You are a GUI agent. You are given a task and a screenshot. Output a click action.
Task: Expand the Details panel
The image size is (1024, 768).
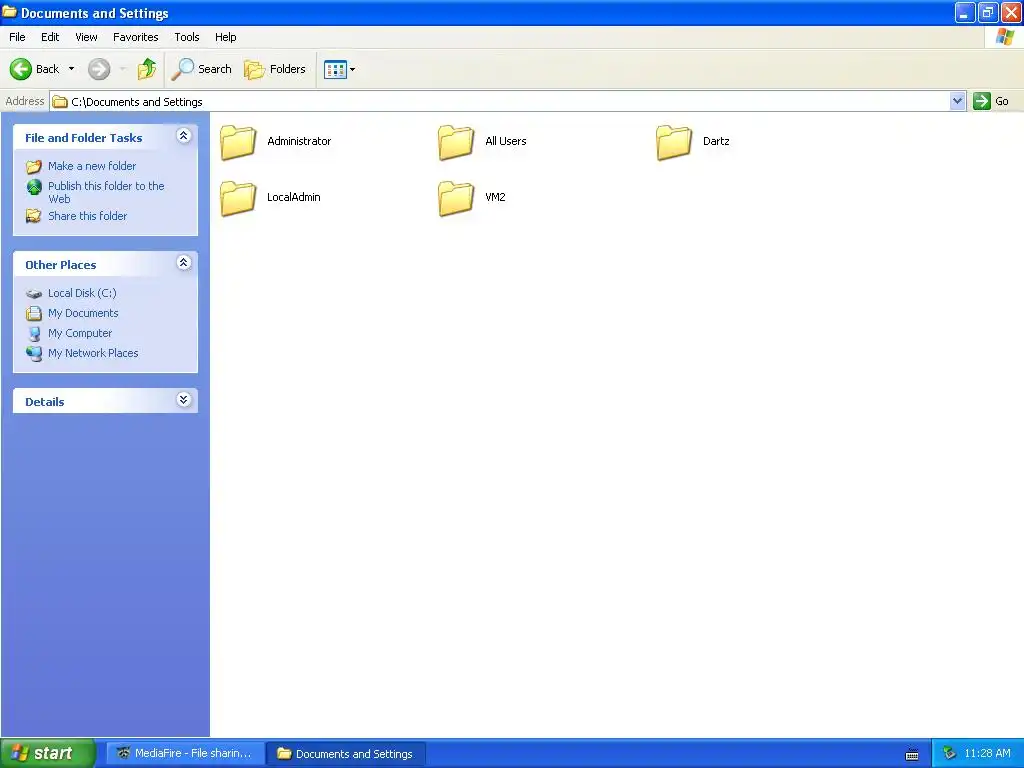(x=184, y=400)
